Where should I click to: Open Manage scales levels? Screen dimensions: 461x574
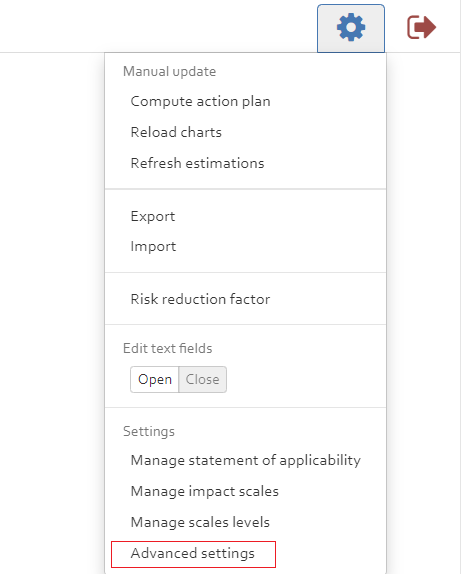point(200,522)
